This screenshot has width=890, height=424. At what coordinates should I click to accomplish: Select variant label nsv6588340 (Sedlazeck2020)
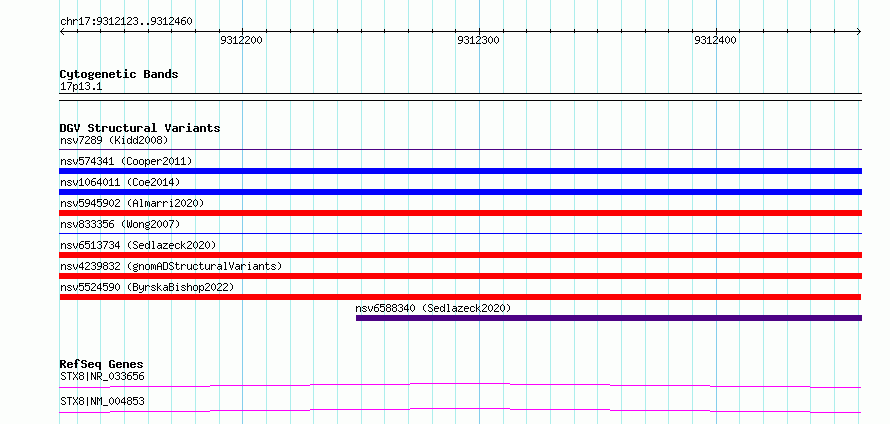(x=434, y=308)
